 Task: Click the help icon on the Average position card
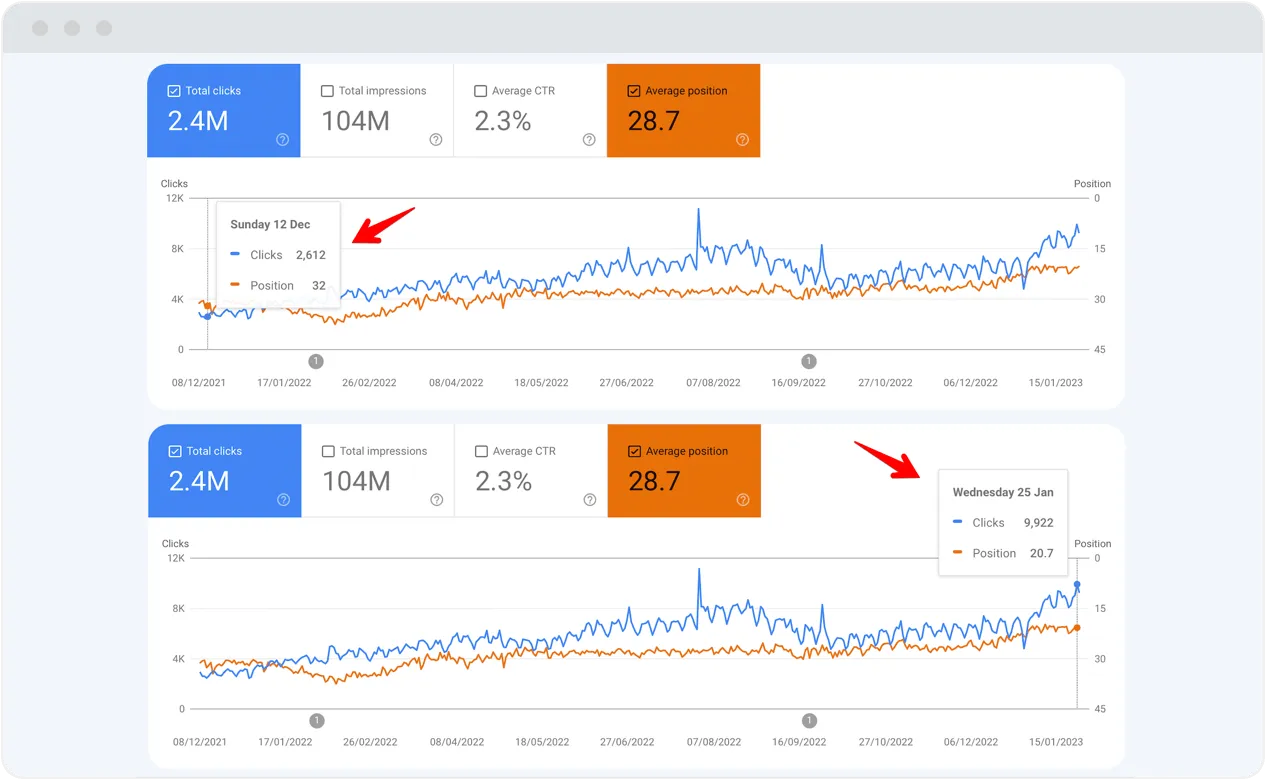742,140
